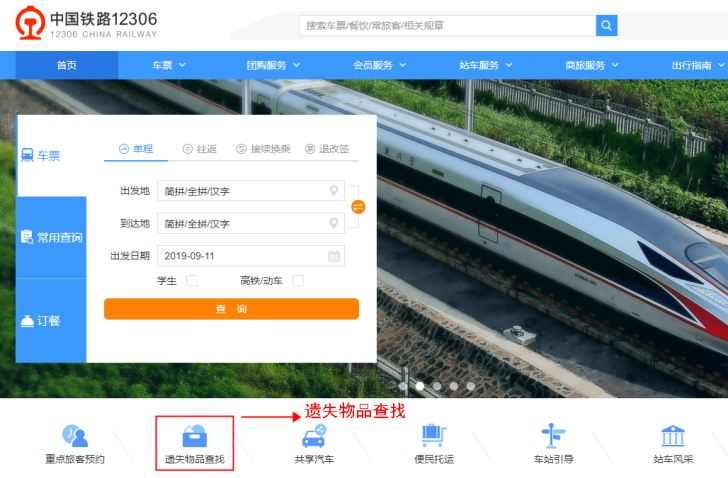Click location pin in 出发地 field
The width and height of the screenshot is (728, 478).
click(334, 191)
